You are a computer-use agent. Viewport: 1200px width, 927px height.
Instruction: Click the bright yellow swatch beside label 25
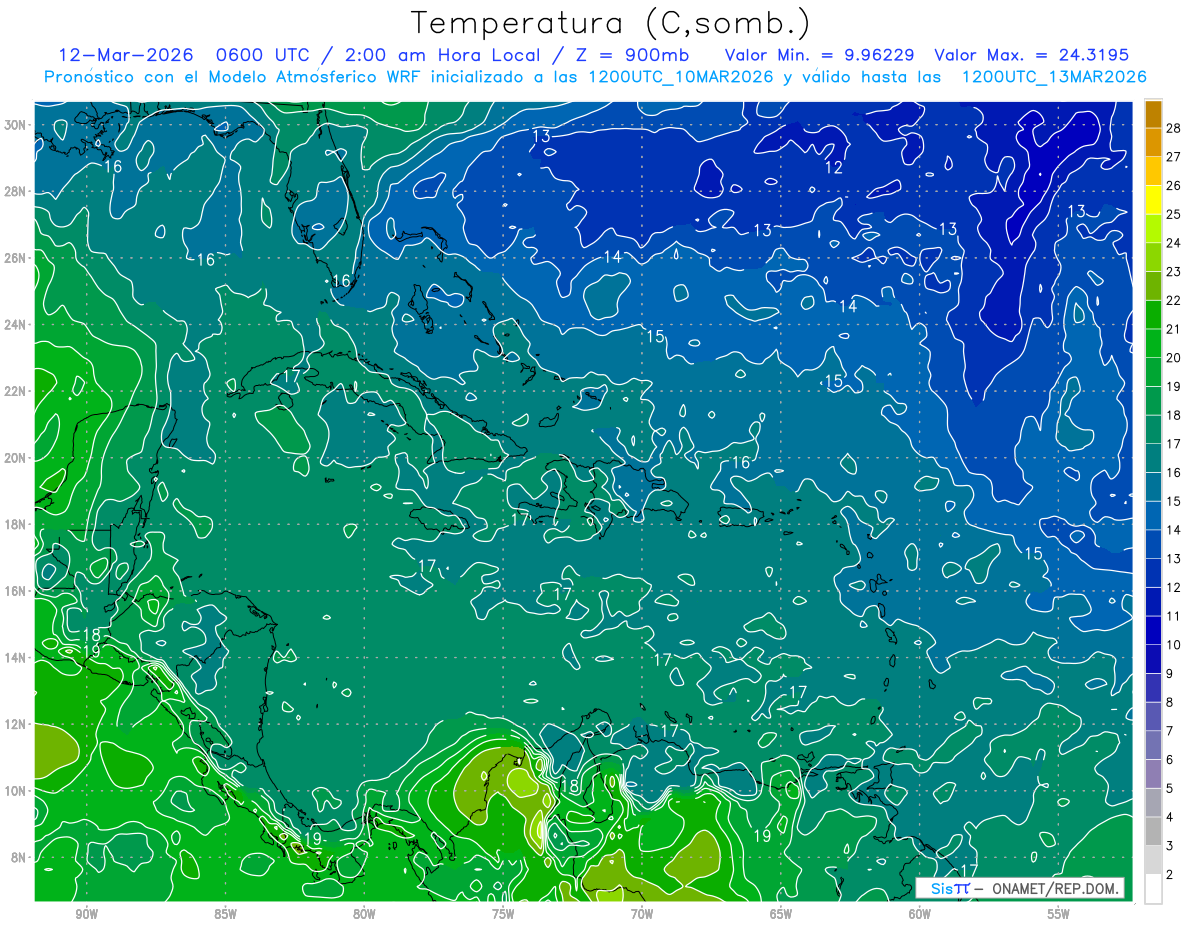(x=1153, y=200)
